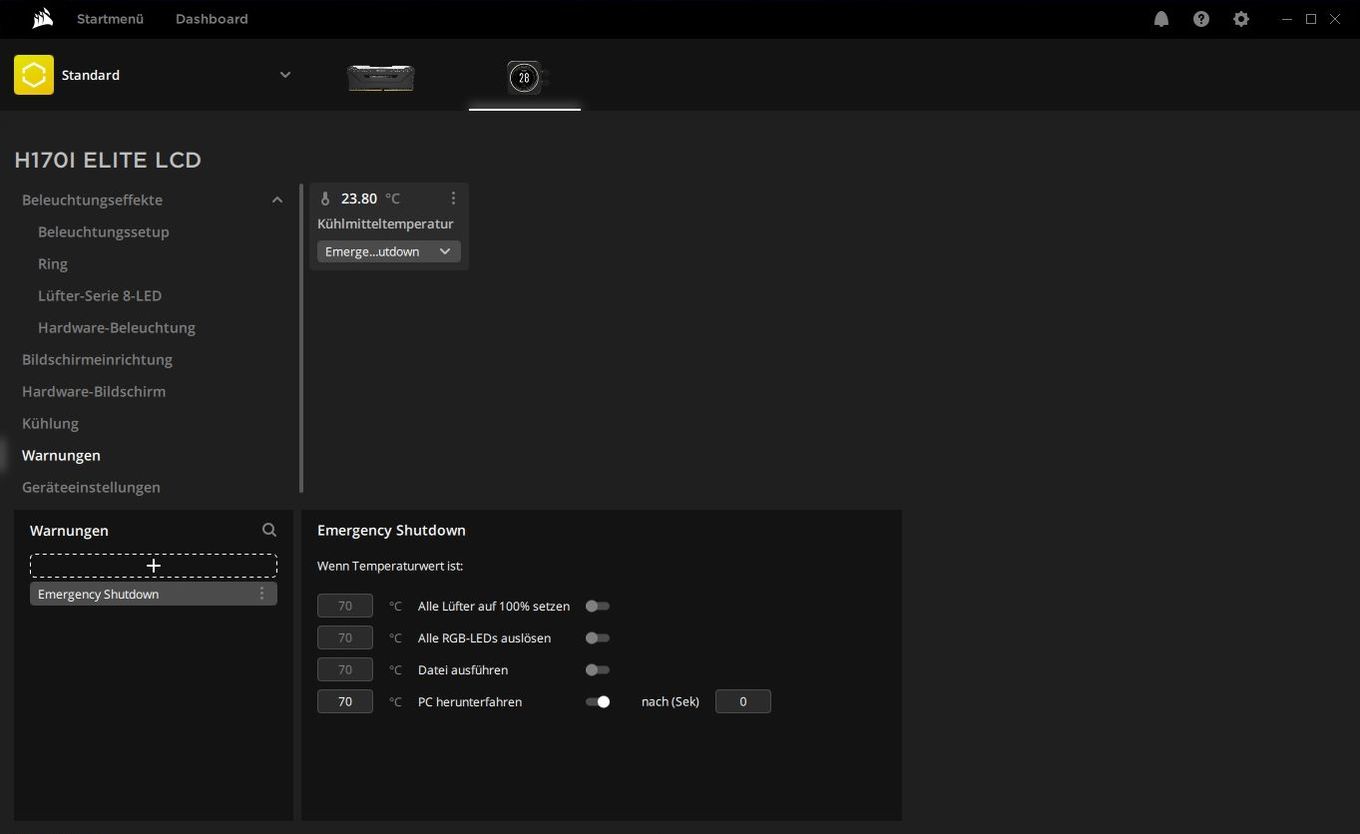Search warnings with the magnifier icon

tap(269, 530)
